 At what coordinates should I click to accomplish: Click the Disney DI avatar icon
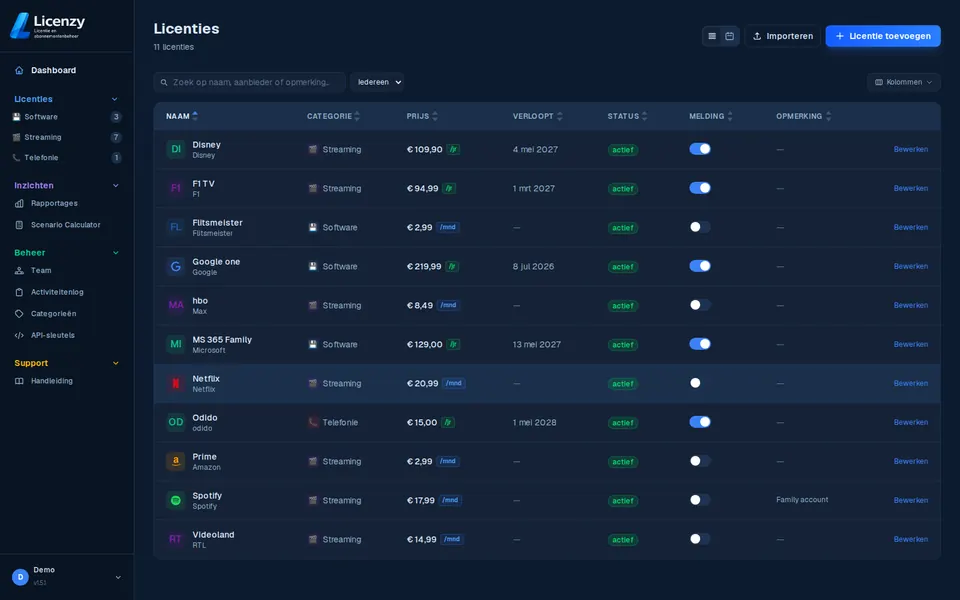click(x=176, y=149)
